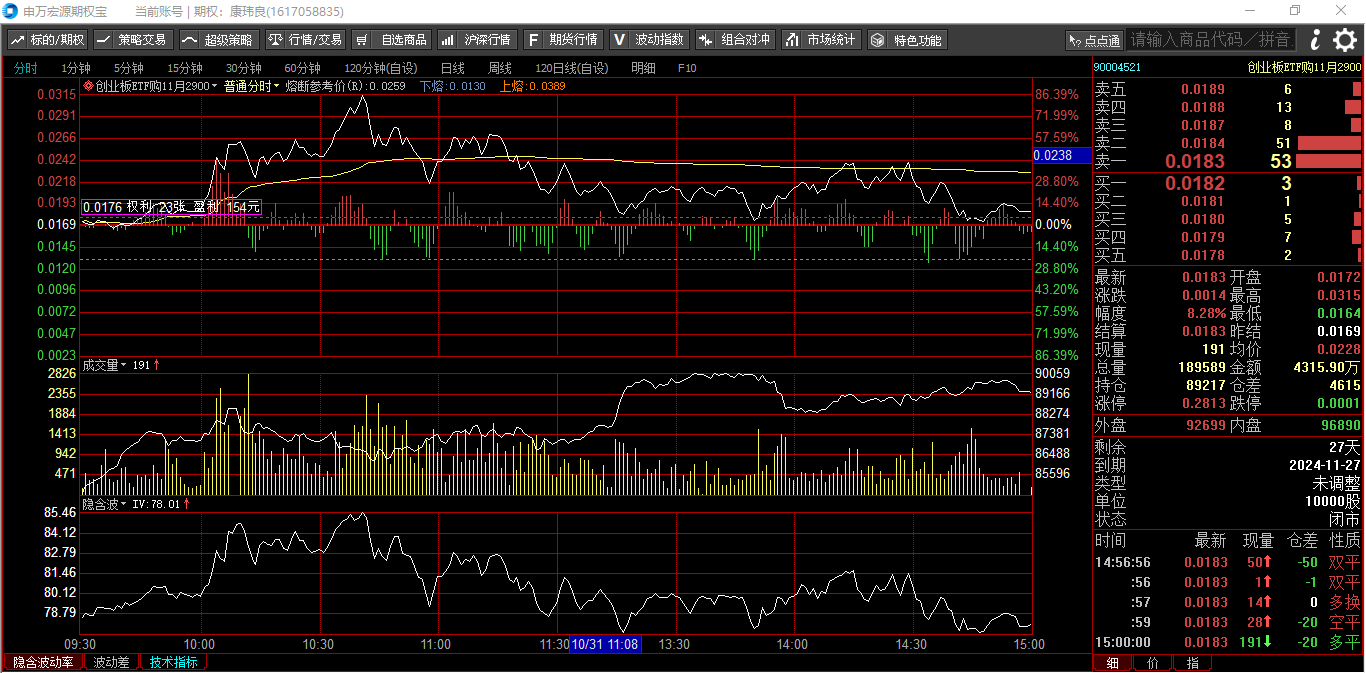Screen dimensions: 1366x673
Task: Click the 明细 details button
Action: [x=643, y=68]
